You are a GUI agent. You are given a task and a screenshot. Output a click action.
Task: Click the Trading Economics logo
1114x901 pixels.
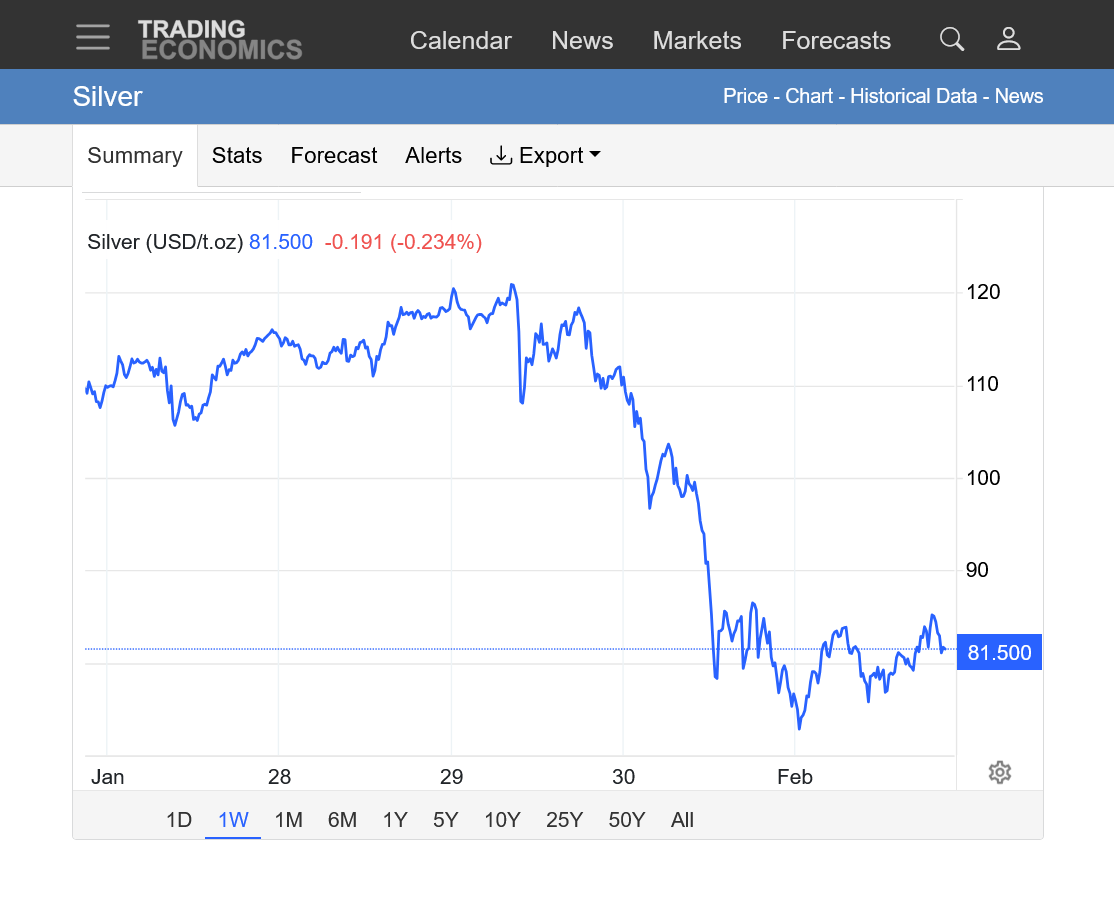tap(220, 39)
